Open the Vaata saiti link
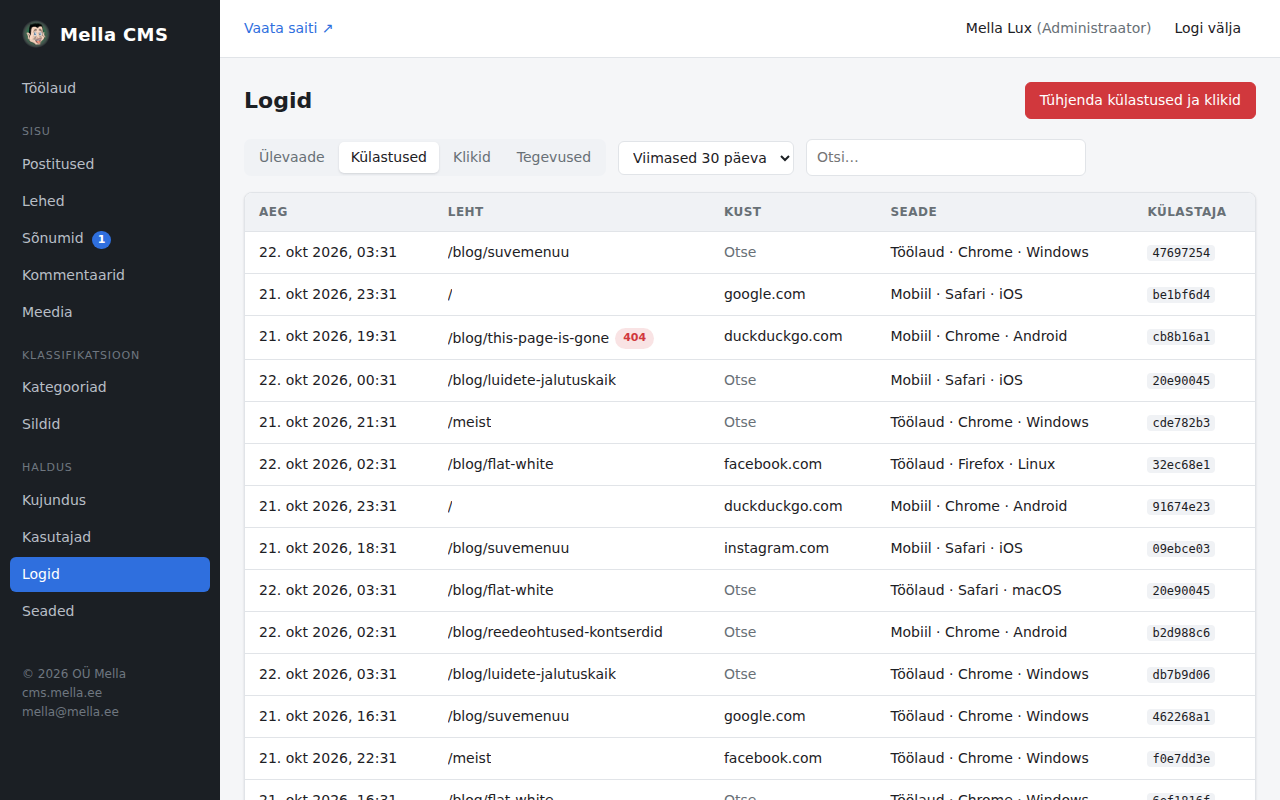 [289, 28]
